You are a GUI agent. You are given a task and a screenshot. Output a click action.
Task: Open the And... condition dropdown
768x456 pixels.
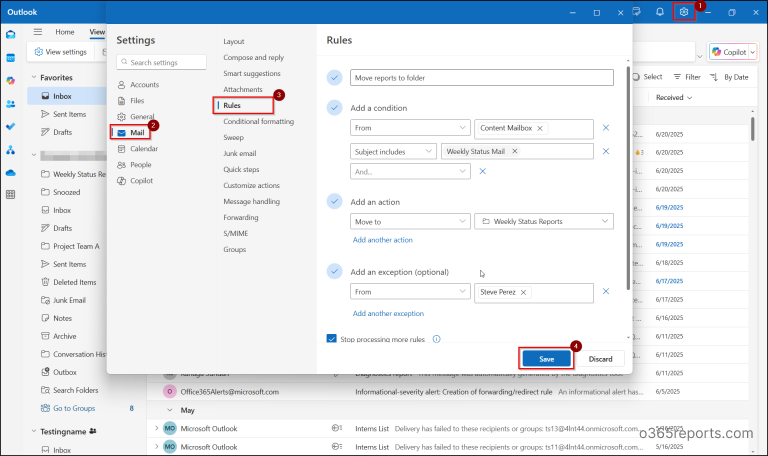(410, 171)
